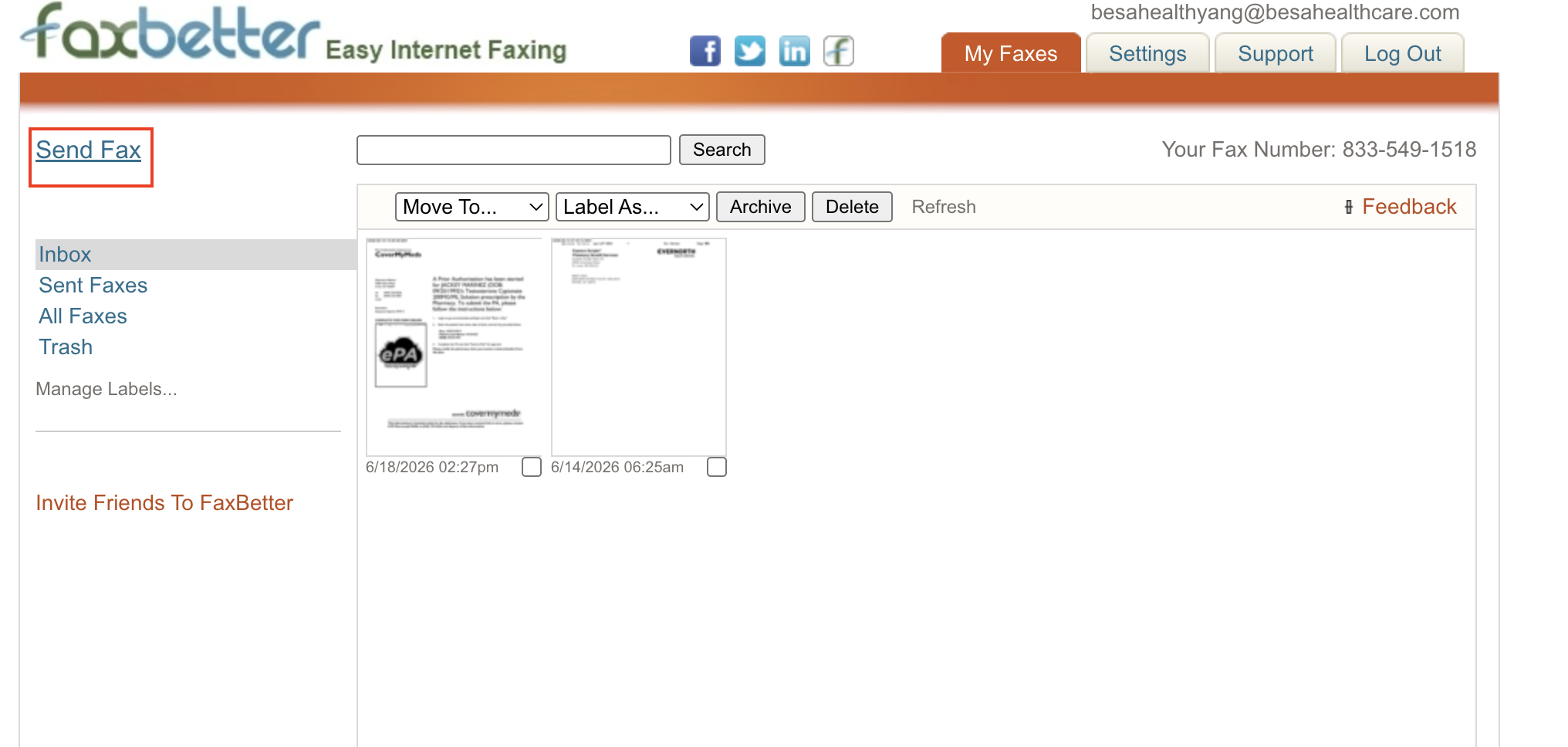This screenshot has width=1568, height=747.
Task: Open the FaxBetter LinkedIn icon
Action: coord(794,51)
